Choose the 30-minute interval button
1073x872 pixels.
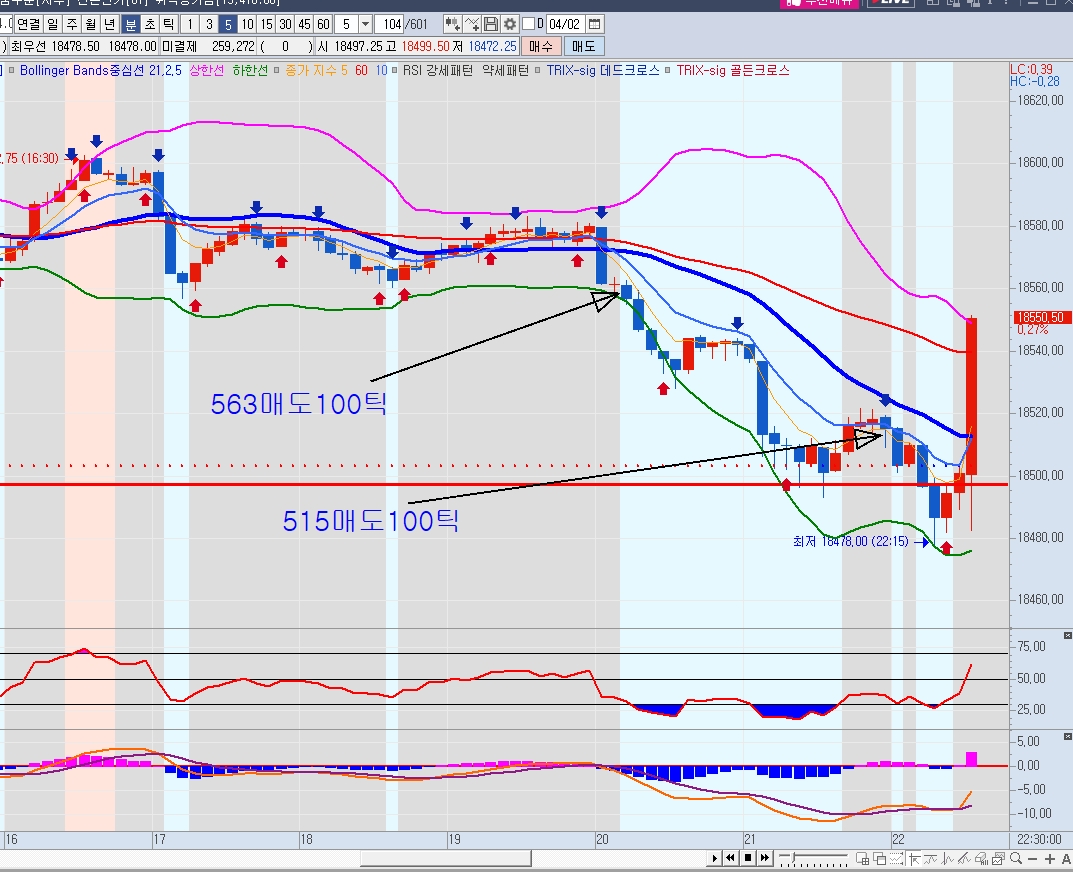(285, 25)
